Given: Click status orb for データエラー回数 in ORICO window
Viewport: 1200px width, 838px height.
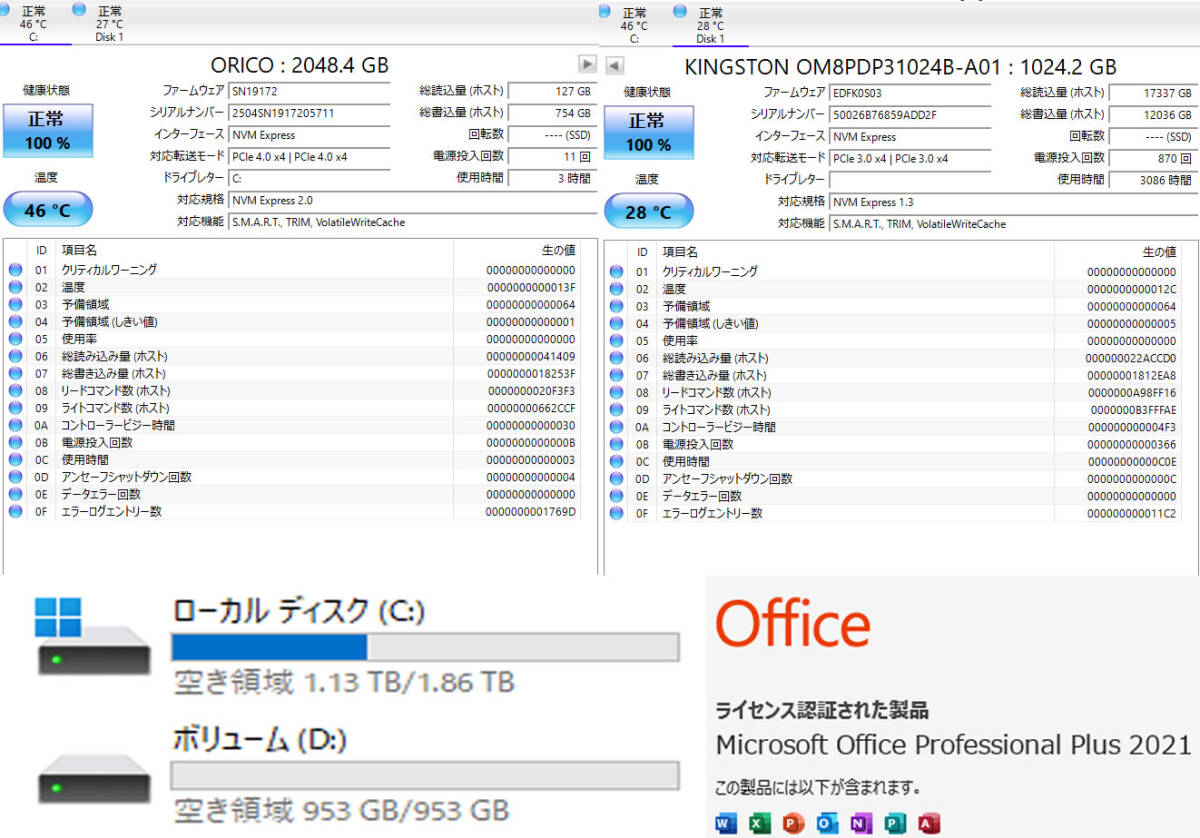Looking at the screenshot, I should 15,494.
